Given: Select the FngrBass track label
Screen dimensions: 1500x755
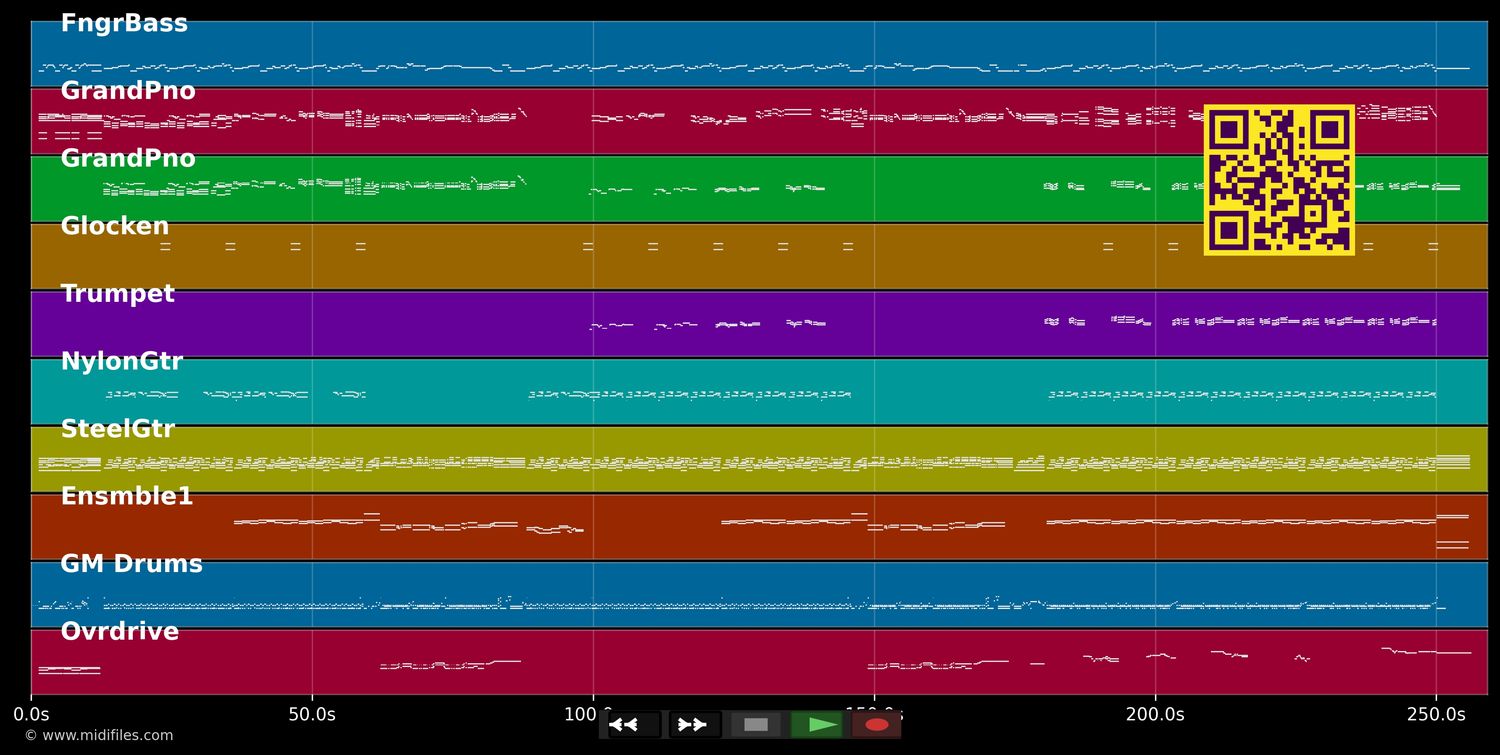Looking at the screenshot, I should [124, 24].
